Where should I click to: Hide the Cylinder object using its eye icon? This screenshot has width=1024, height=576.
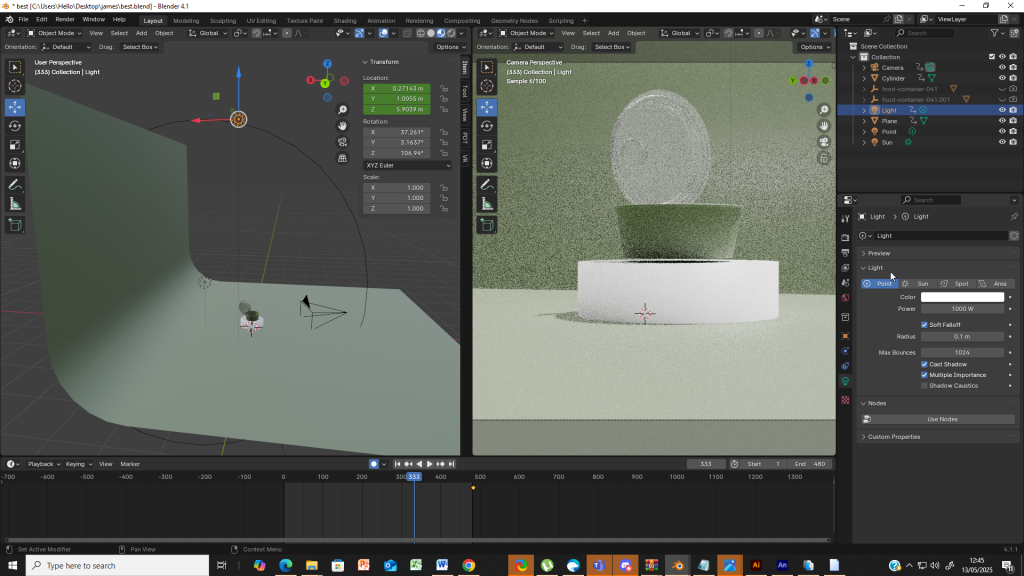pos(1002,78)
